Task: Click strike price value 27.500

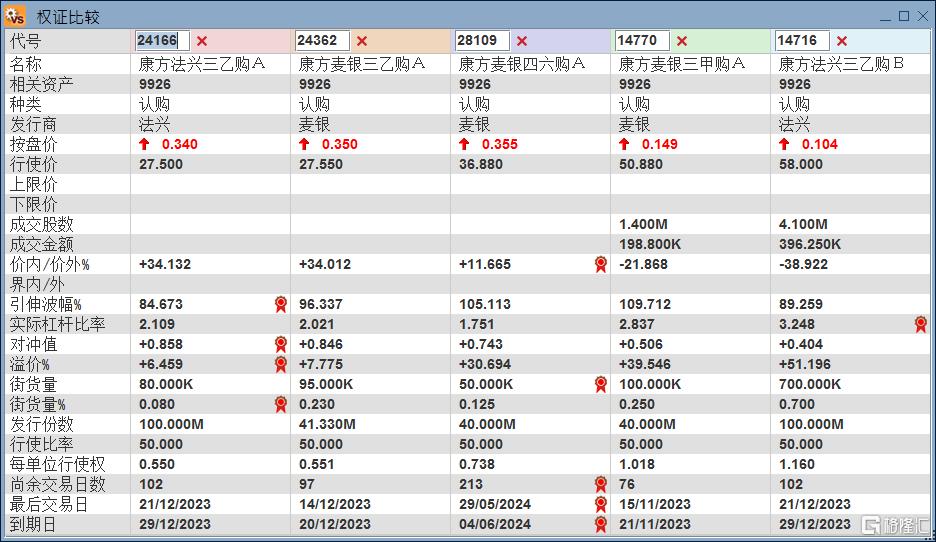Action: (x=161, y=164)
